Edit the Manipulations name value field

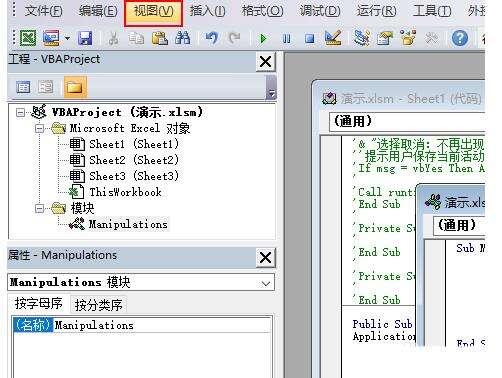pos(163,325)
